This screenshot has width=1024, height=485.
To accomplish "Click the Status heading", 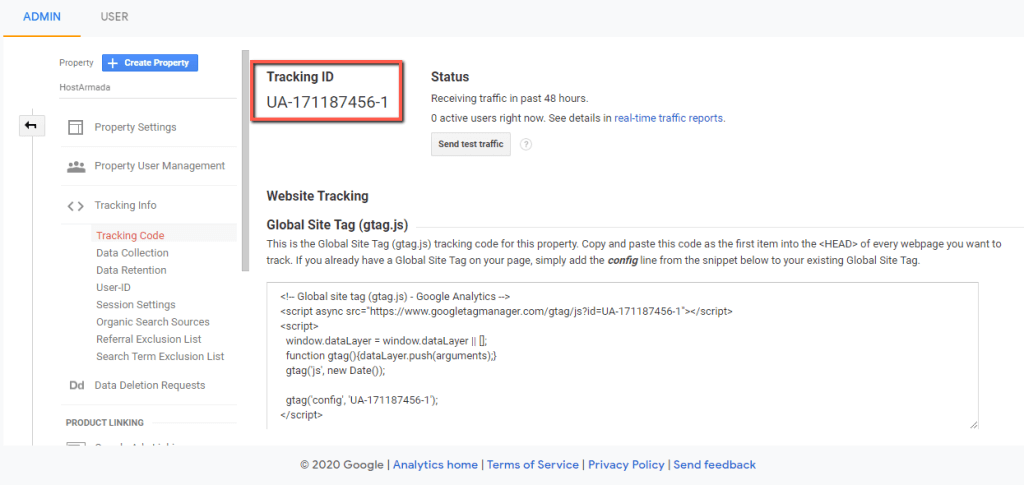I will [x=450, y=77].
